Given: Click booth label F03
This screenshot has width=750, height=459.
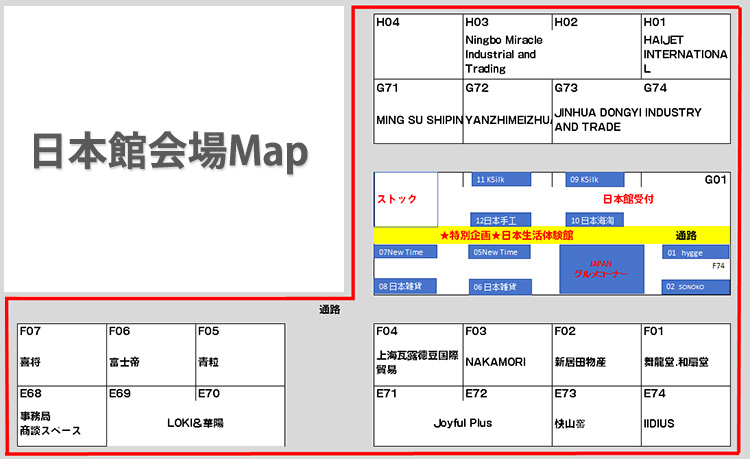Looking at the screenshot, I should (476, 331).
